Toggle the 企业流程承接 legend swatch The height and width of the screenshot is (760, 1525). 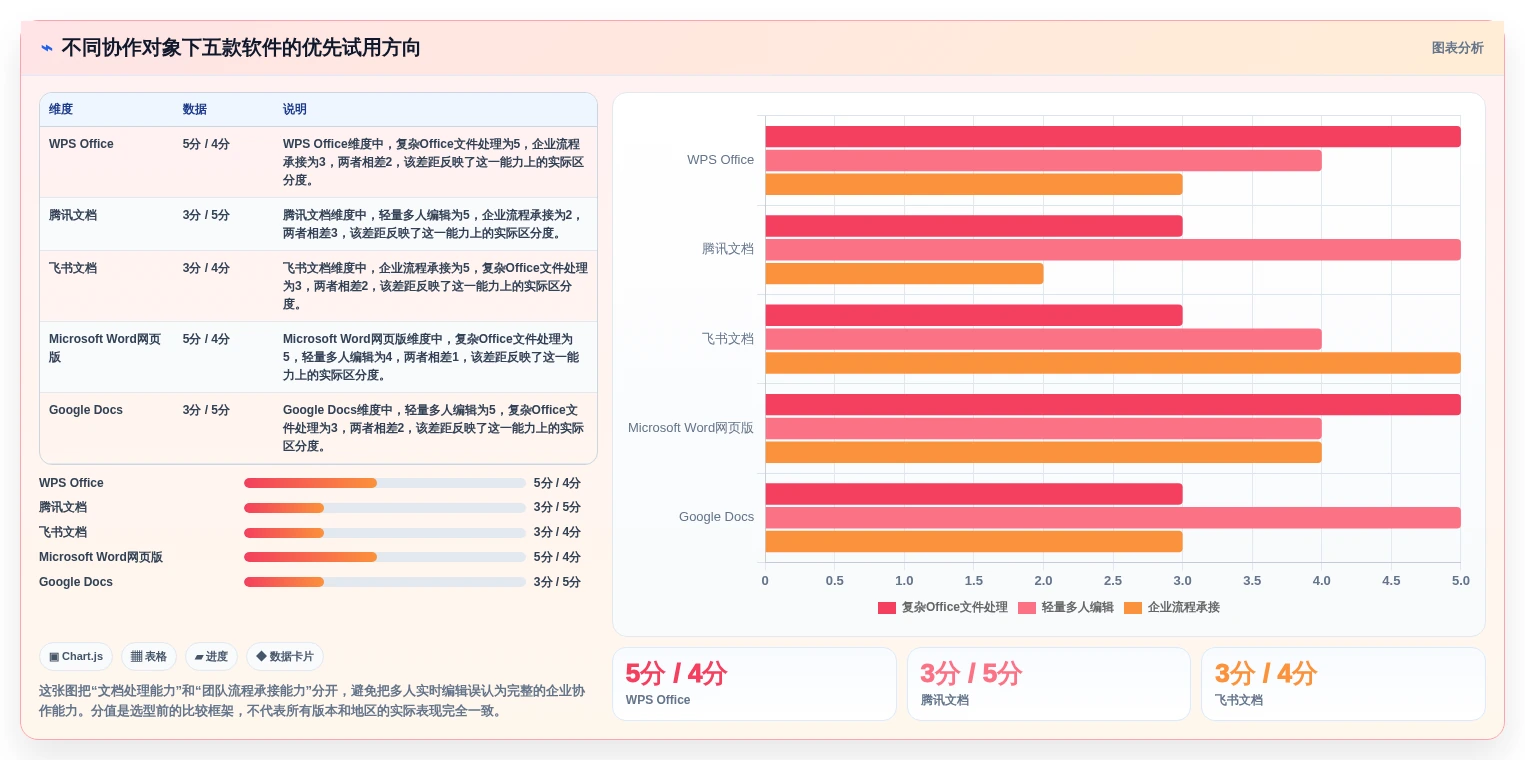click(1132, 608)
